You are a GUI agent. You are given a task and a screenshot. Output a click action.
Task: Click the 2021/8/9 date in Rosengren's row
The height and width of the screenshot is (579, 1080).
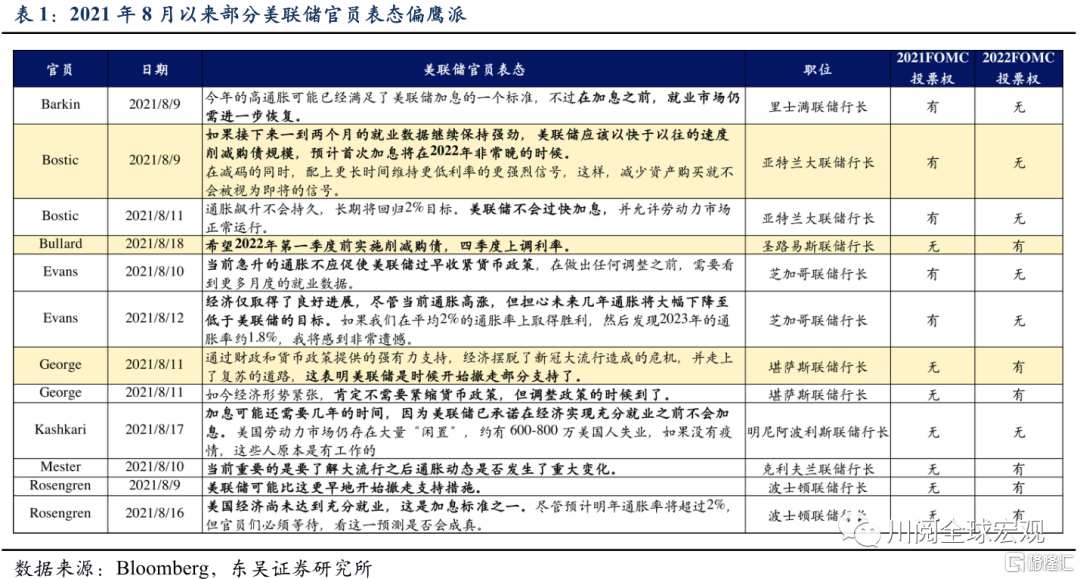(155, 485)
